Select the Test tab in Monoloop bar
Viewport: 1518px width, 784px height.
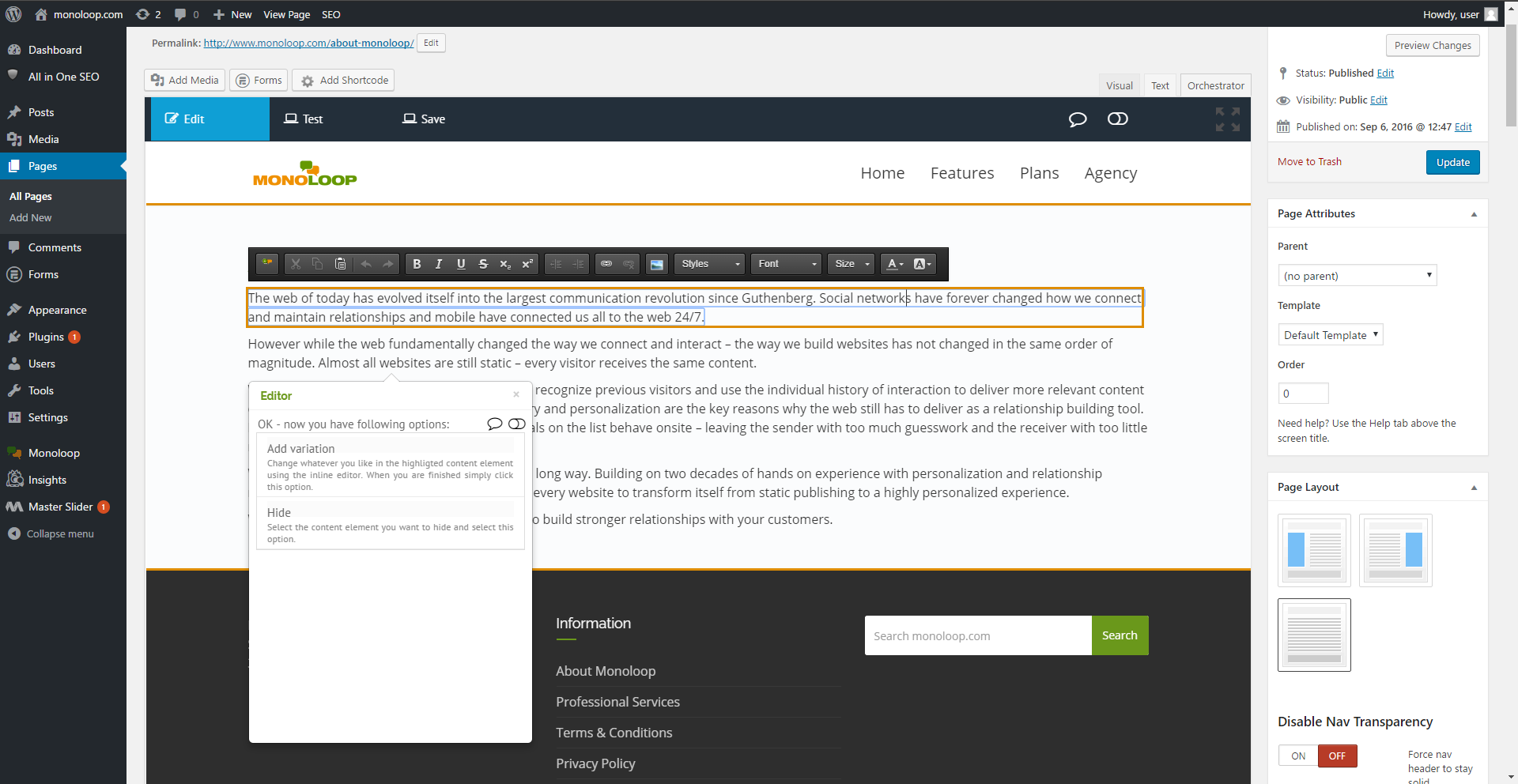coord(304,119)
